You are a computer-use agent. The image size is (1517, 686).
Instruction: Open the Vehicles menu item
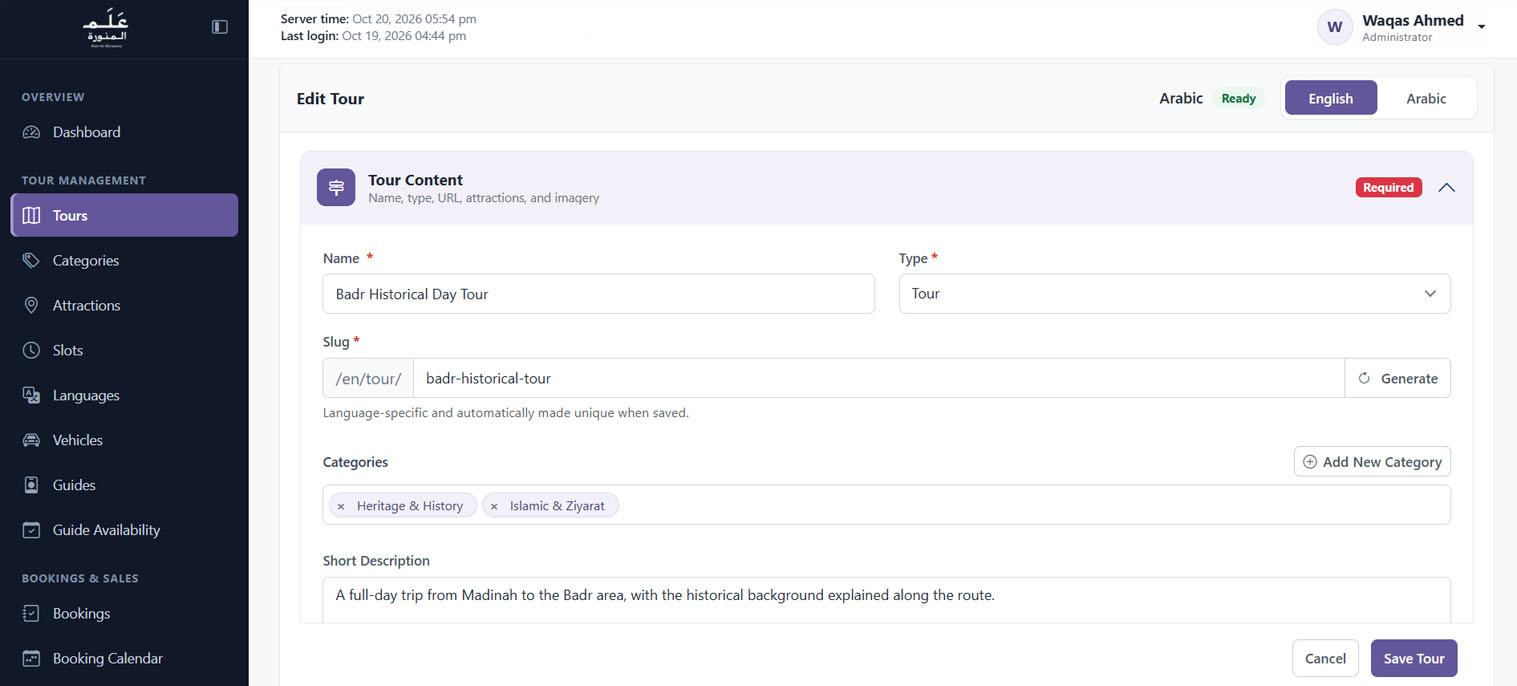pos(124,440)
